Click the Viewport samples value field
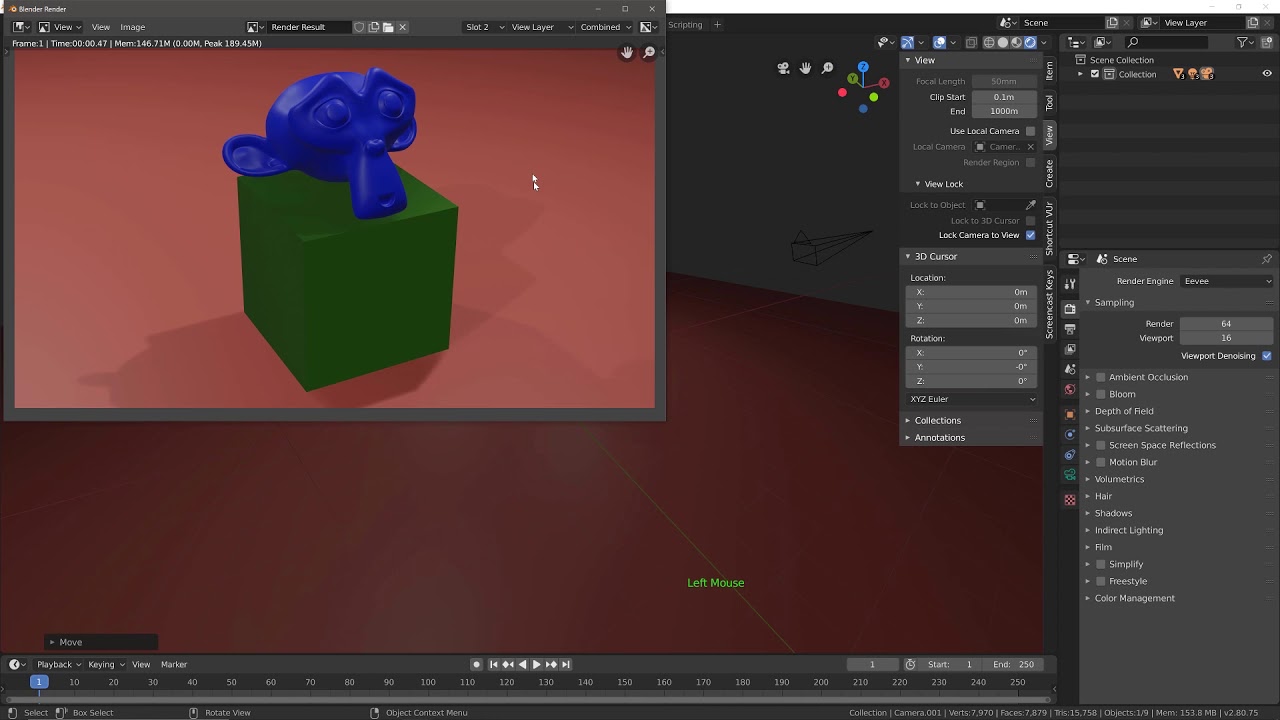The height and width of the screenshot is (720, 1280). [1226, 338]
